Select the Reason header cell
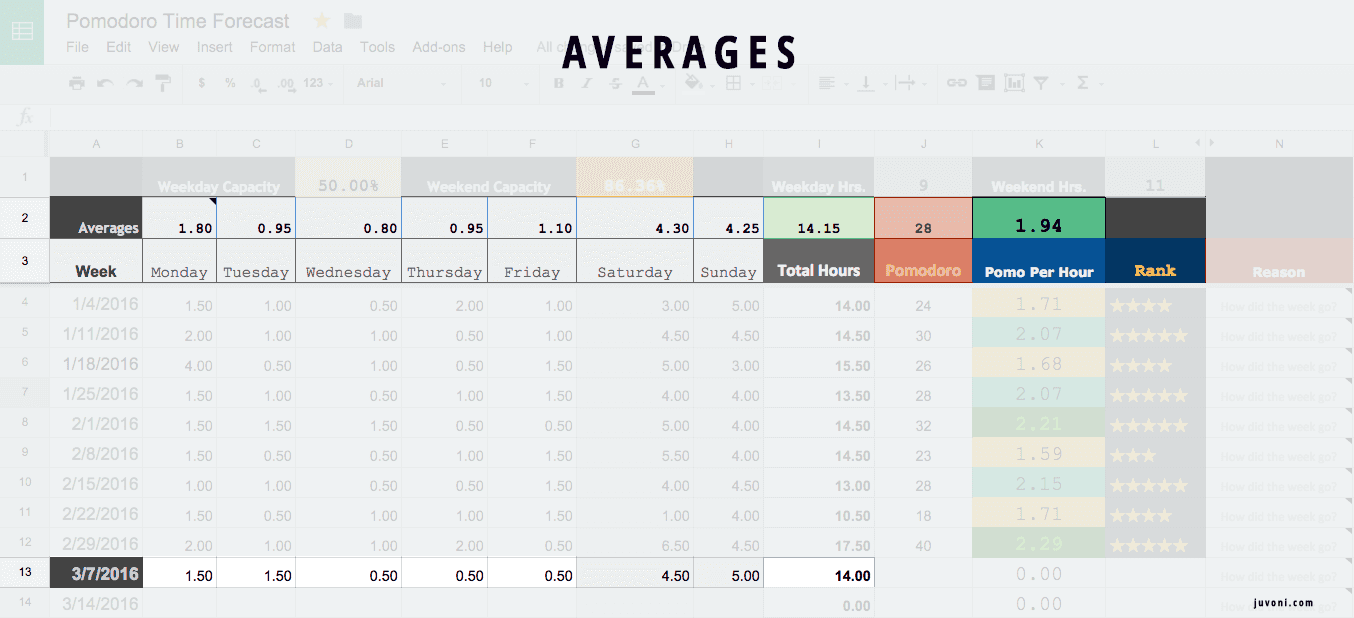Screen dimensions: 1354x618 (1279, 261)
